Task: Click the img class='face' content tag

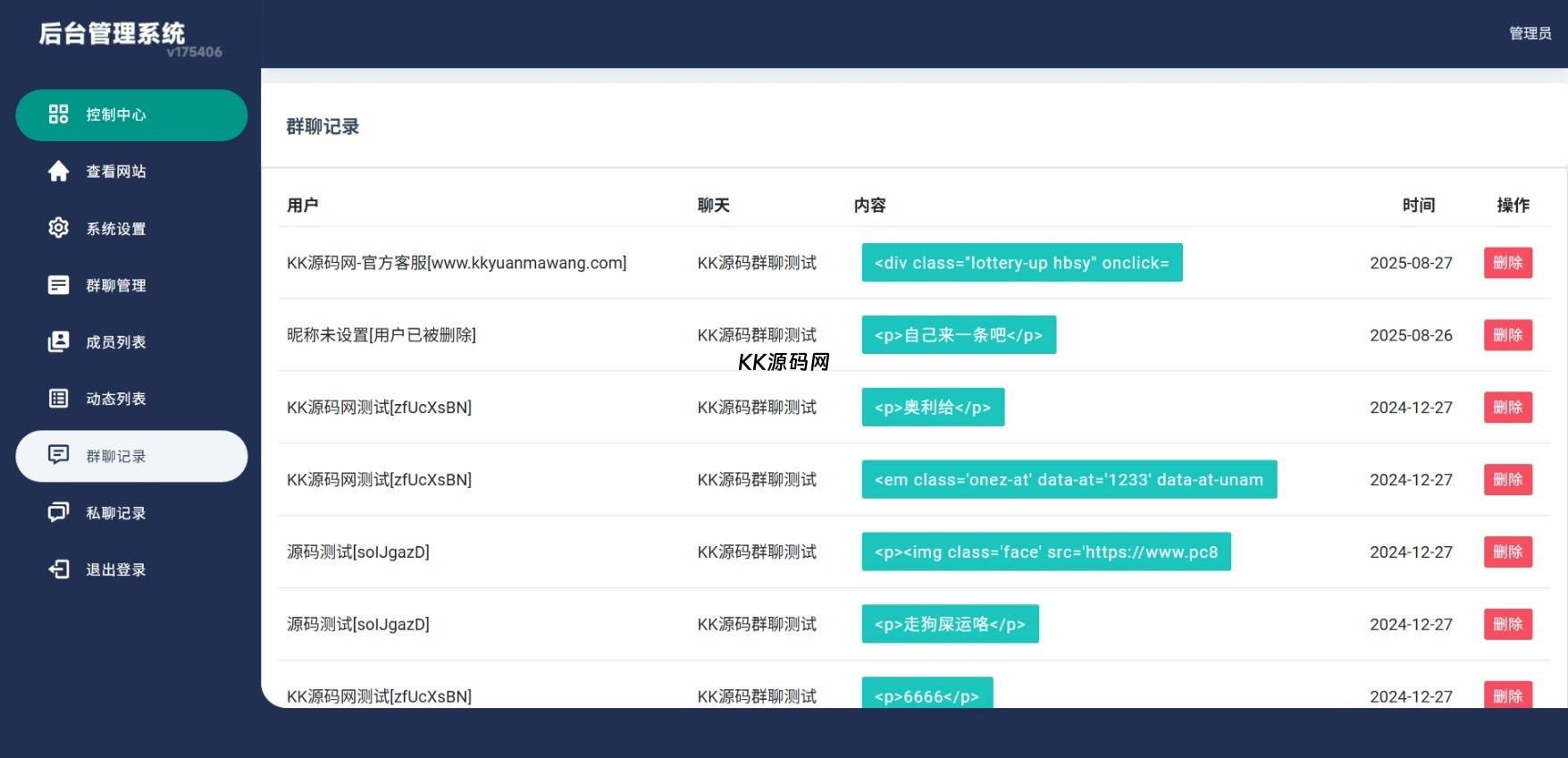Action: coord(1045,552)
